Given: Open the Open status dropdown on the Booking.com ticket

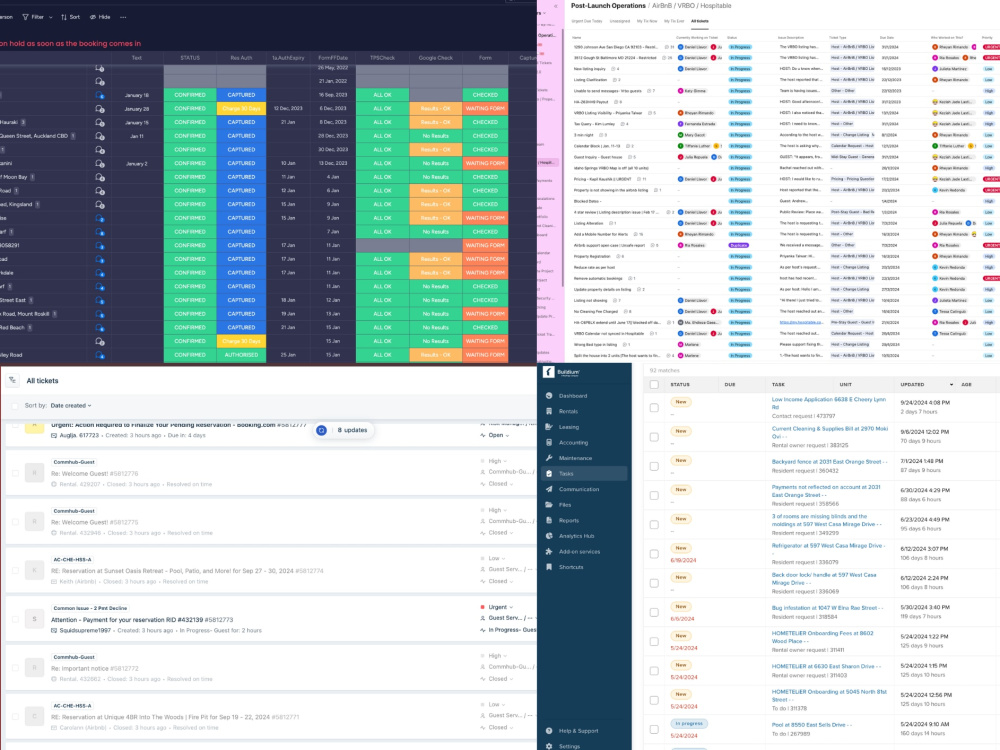Looking at the screenshot, I should click(499, 435).
